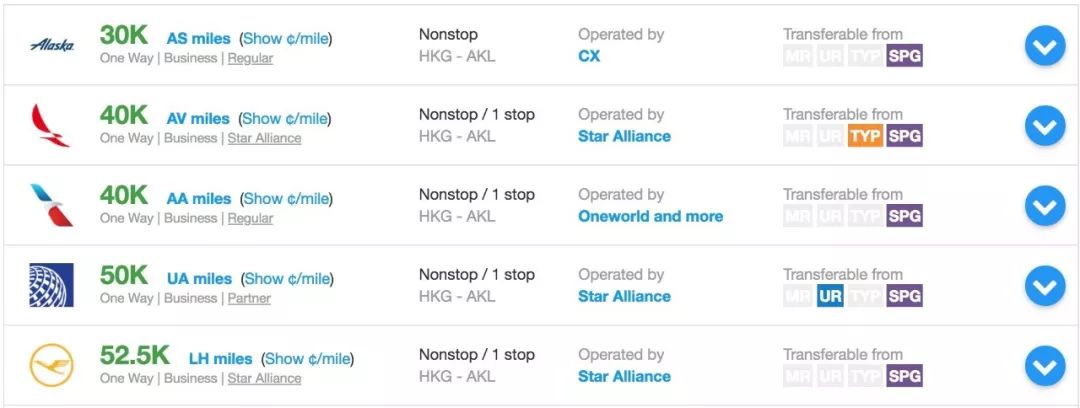1080x408 pixels.
Task: Expand the 50K UA miles row
Action: click(x=1045, y=285)
